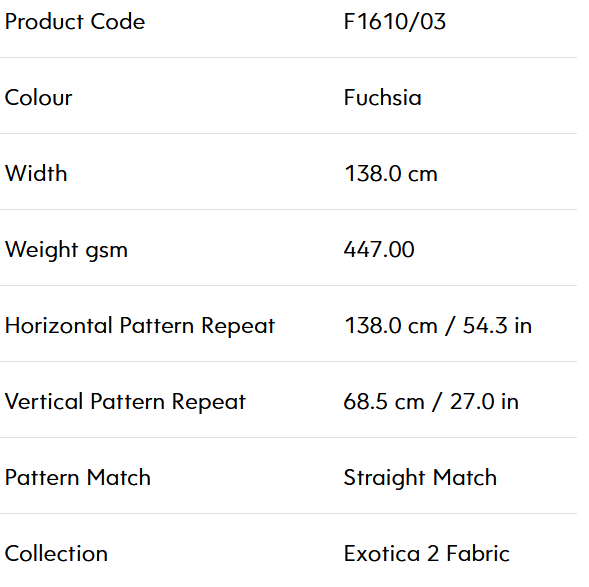Select the 447.00 weight value

379,249
